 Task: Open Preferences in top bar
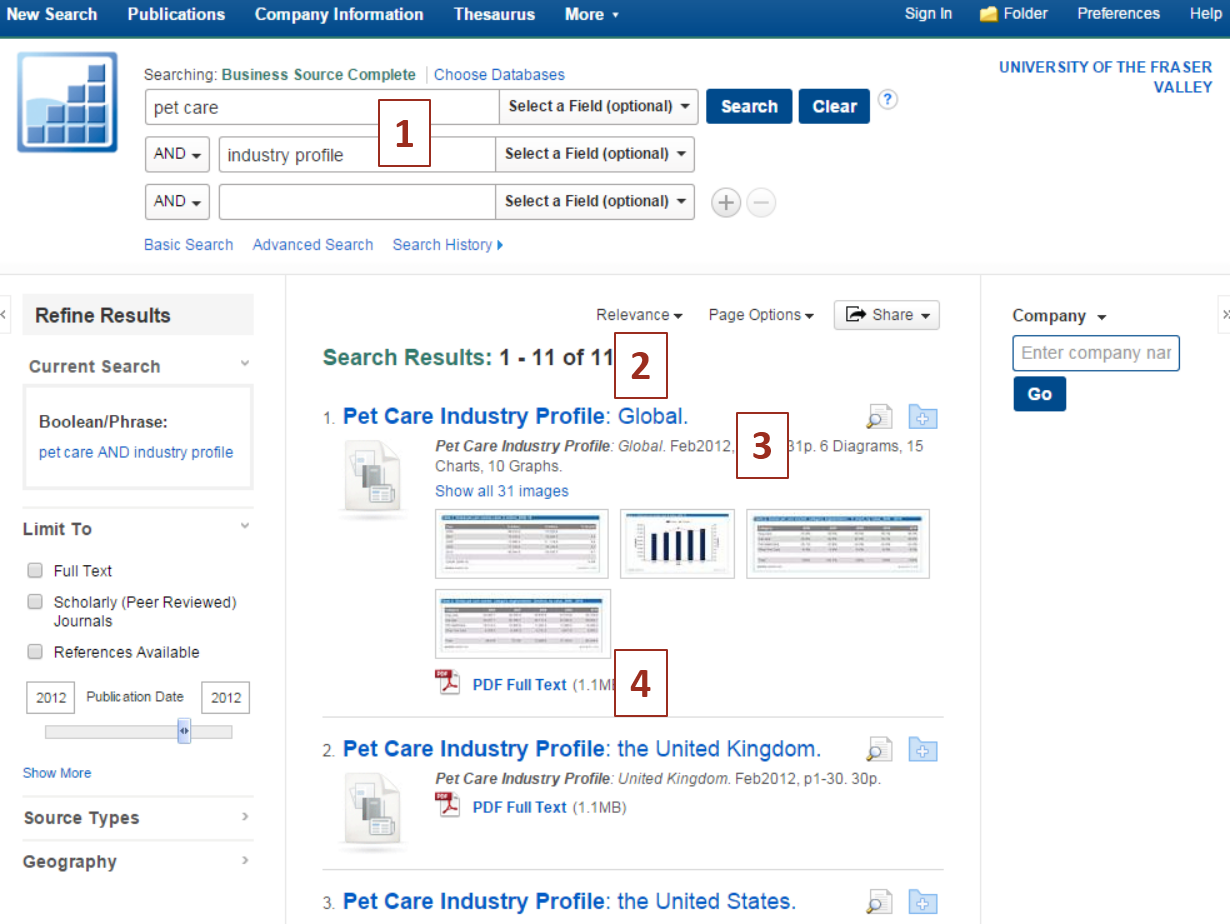1118,14
